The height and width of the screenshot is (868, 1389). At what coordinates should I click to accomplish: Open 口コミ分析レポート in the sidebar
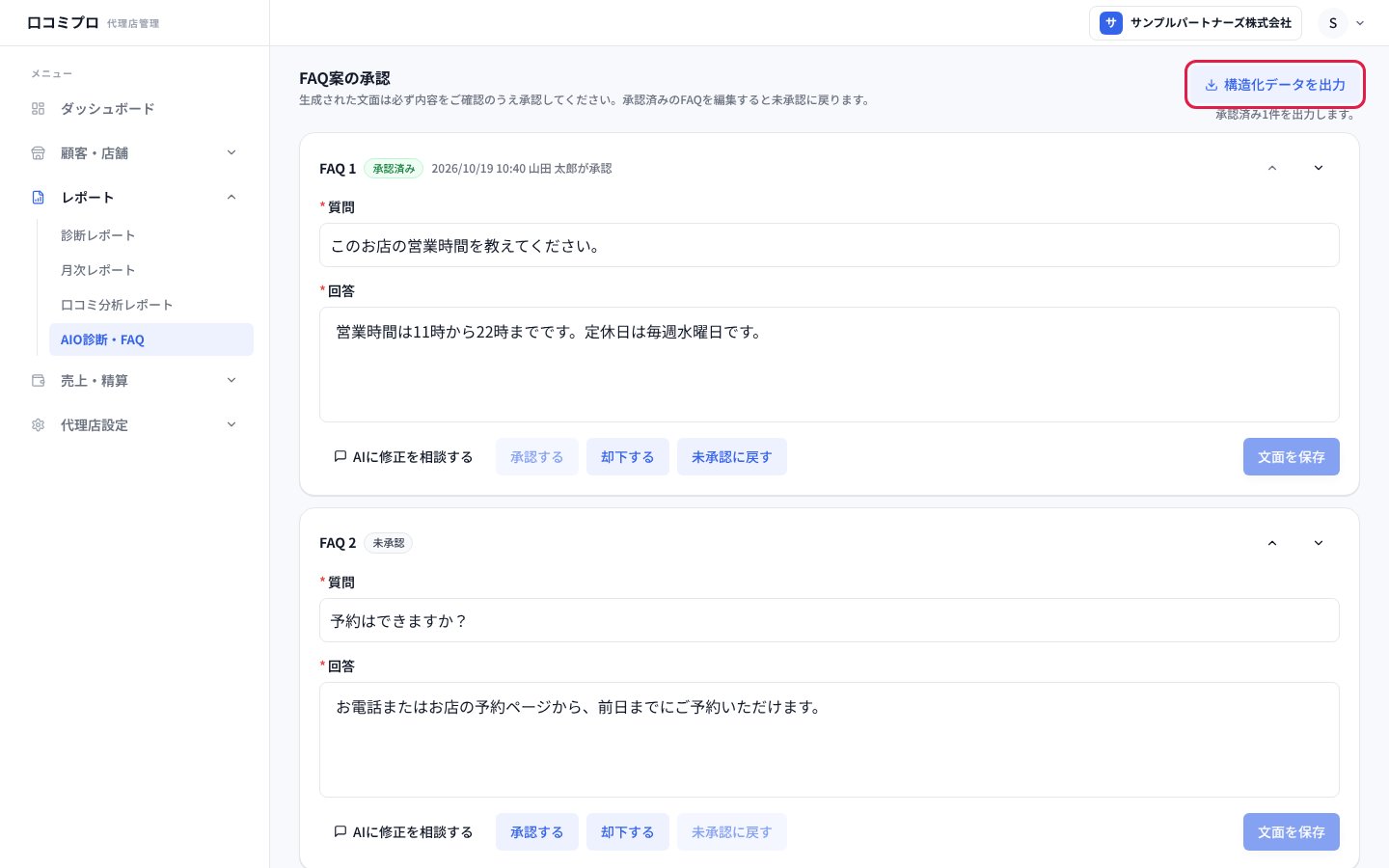pyautogui.click(x=151, y=305)
